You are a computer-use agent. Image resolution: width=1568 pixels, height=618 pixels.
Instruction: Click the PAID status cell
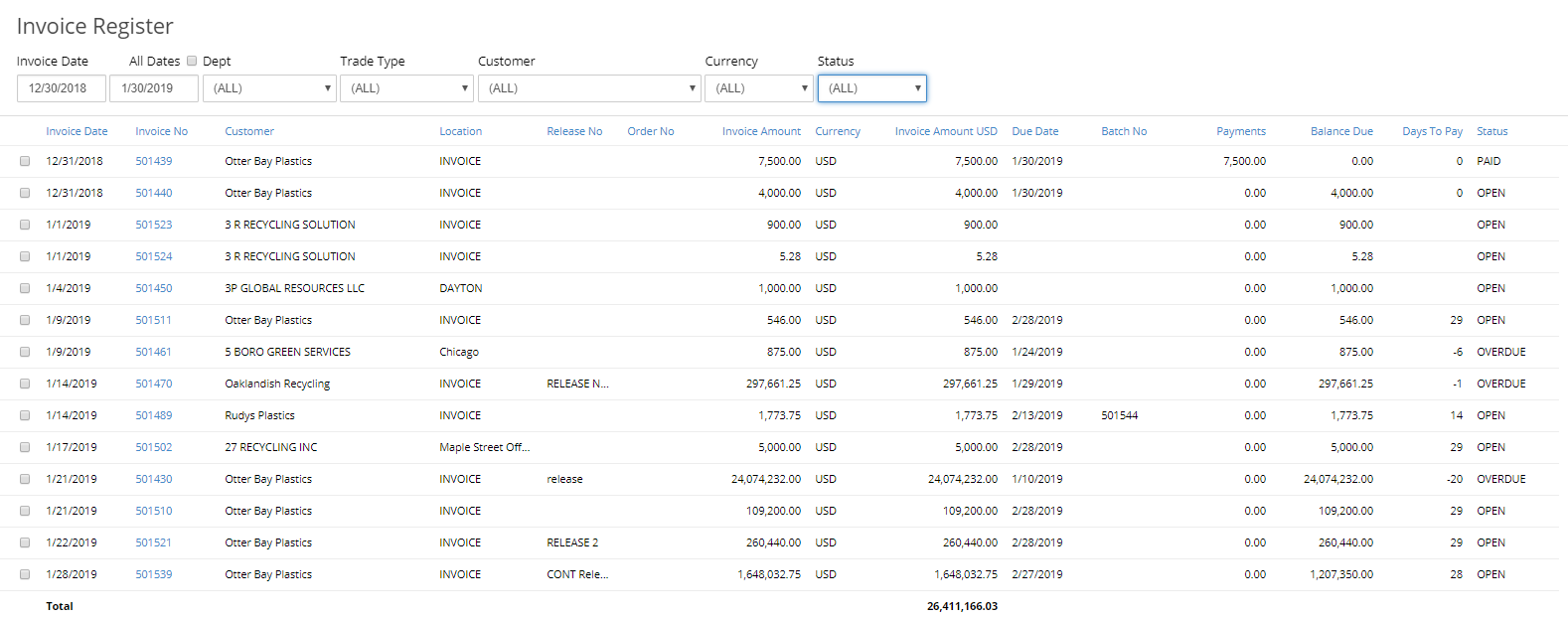pyautogui.click(x=1489, y=161)
